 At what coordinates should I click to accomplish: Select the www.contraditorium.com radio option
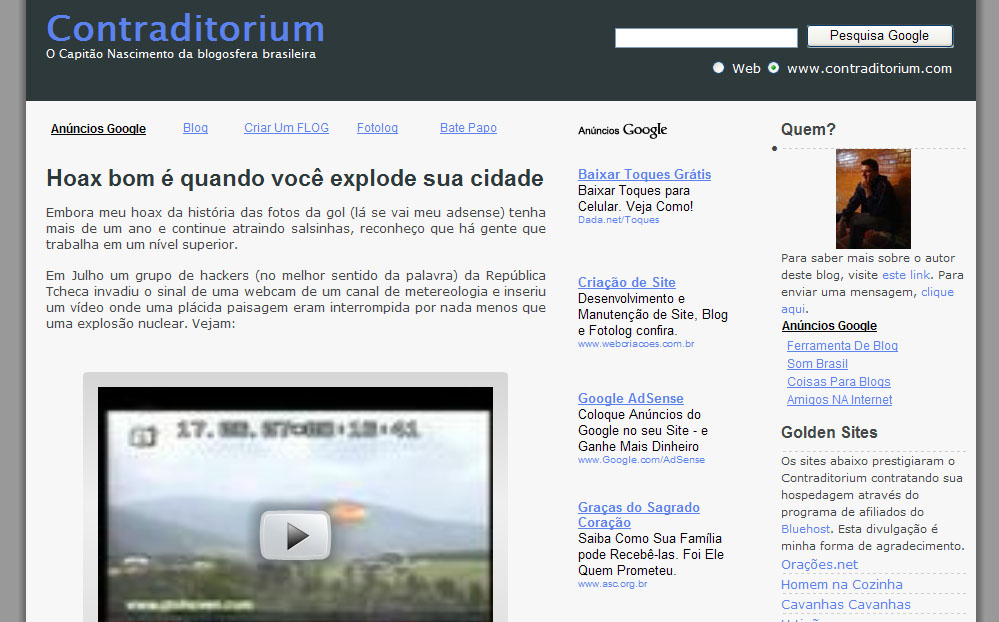(x=773, y=68)
